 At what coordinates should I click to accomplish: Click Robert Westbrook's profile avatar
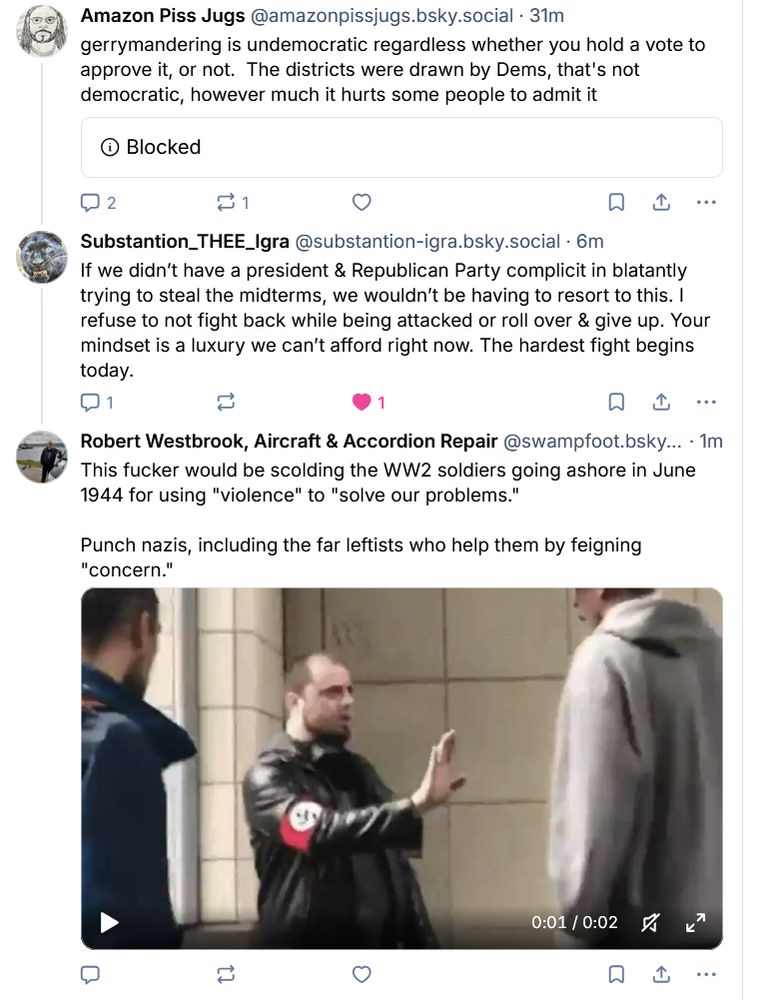click(41, 457)
